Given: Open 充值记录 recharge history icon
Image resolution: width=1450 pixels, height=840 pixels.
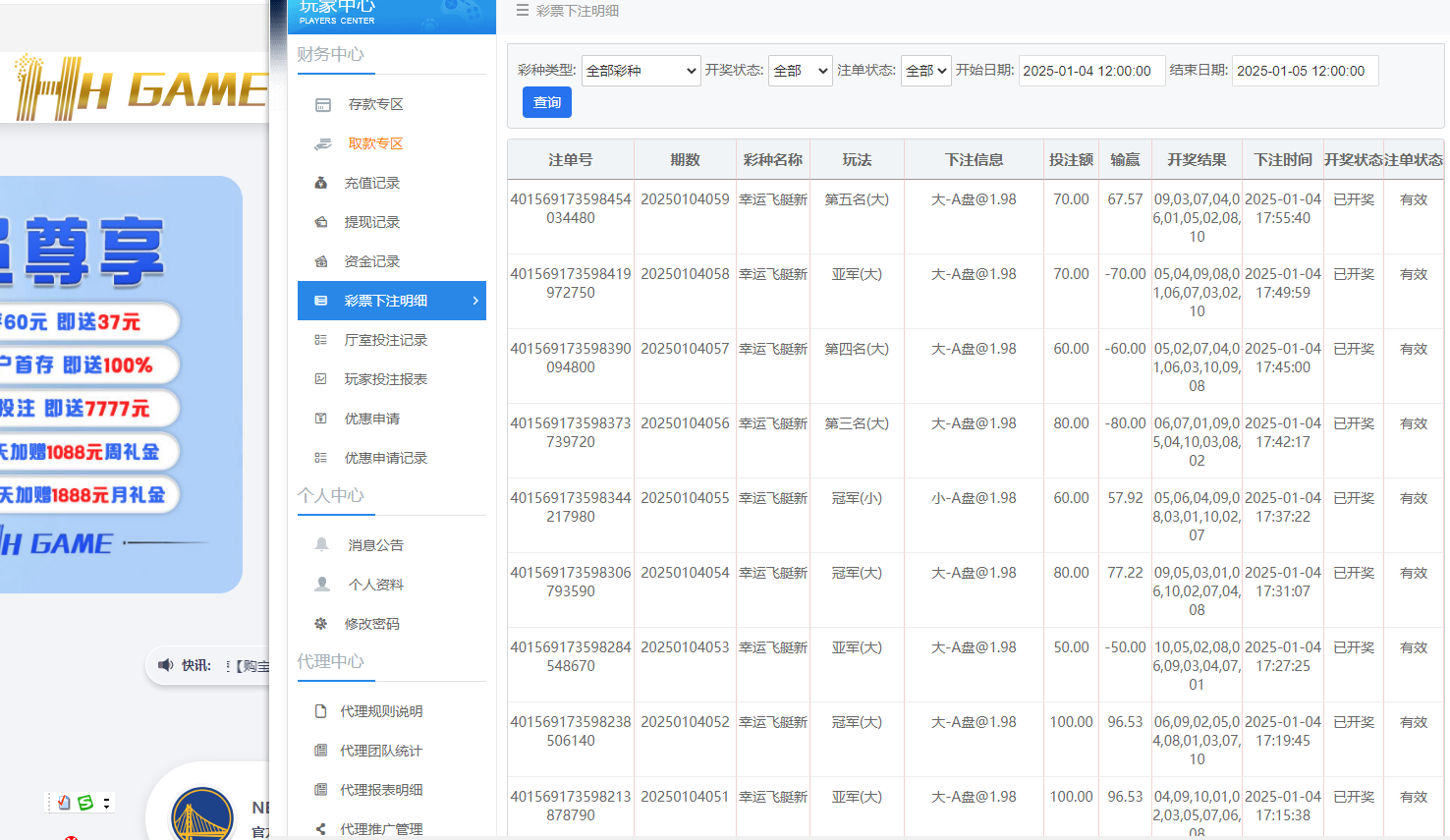Looking at the screenshot, I should point(322,182).
